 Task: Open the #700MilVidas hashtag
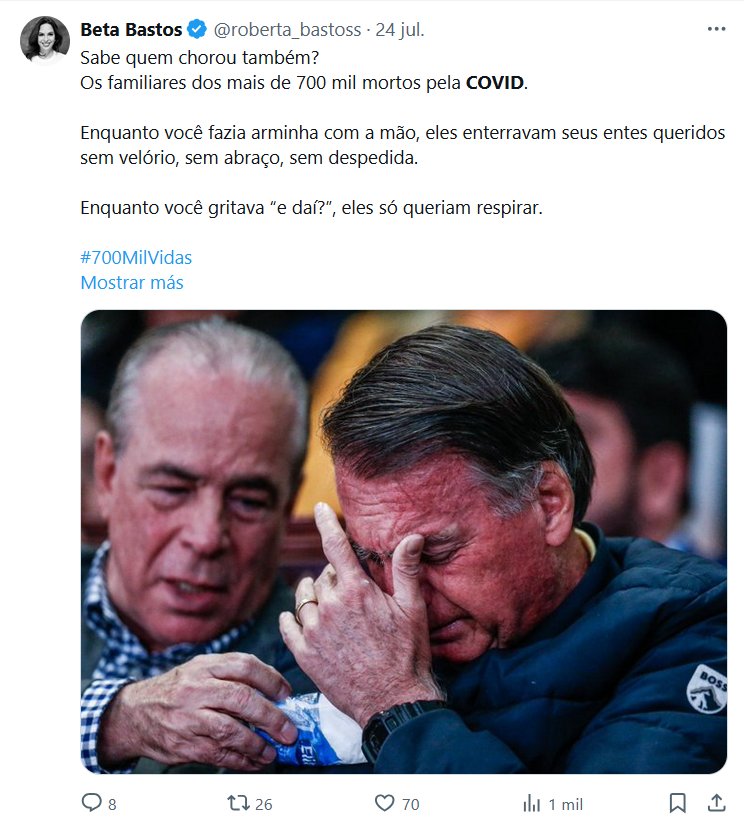(x=136, y=258)
